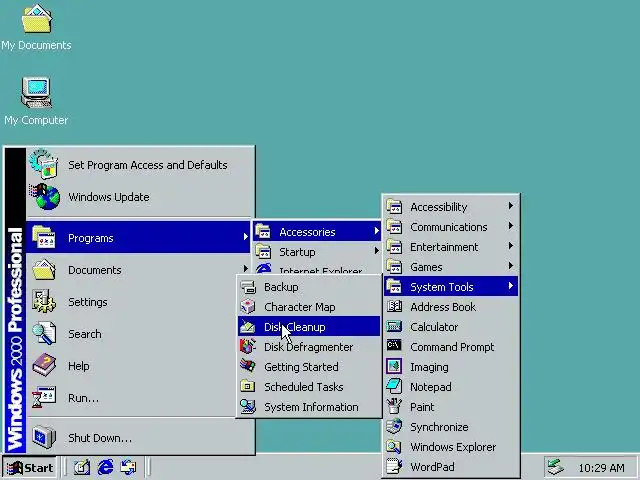Click the Synchronize icon
The width and height of the screenshot is (640, 480).
pos(394,426)
